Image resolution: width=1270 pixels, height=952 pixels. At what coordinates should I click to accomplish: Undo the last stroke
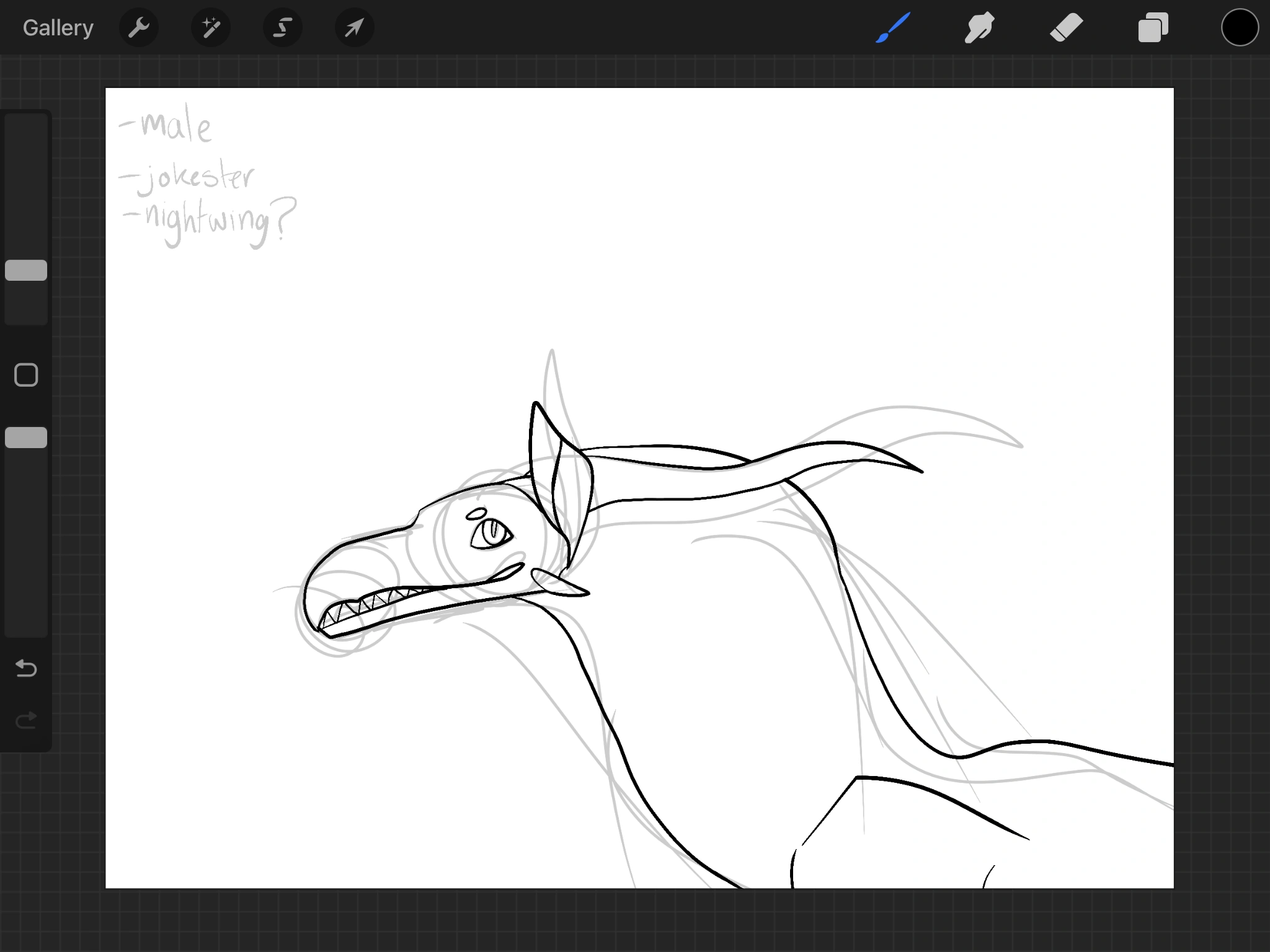(x=26, y=668)
